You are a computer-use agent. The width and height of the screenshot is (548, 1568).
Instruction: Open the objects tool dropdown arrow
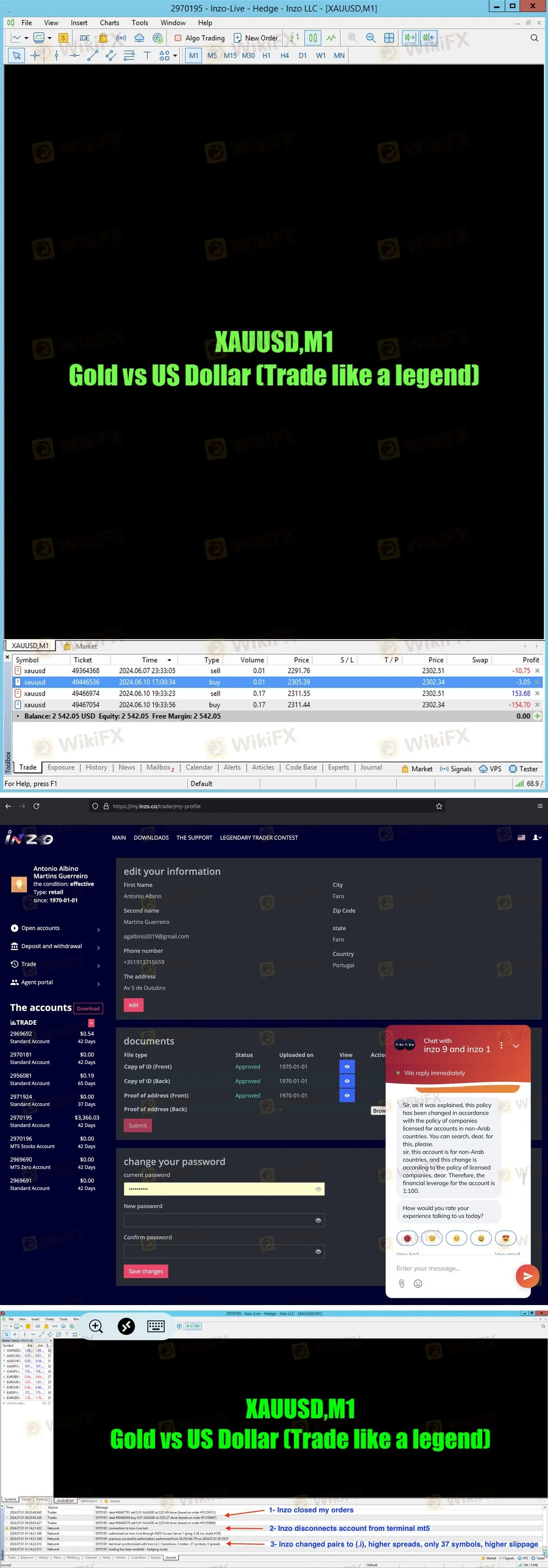coord(175,55)
